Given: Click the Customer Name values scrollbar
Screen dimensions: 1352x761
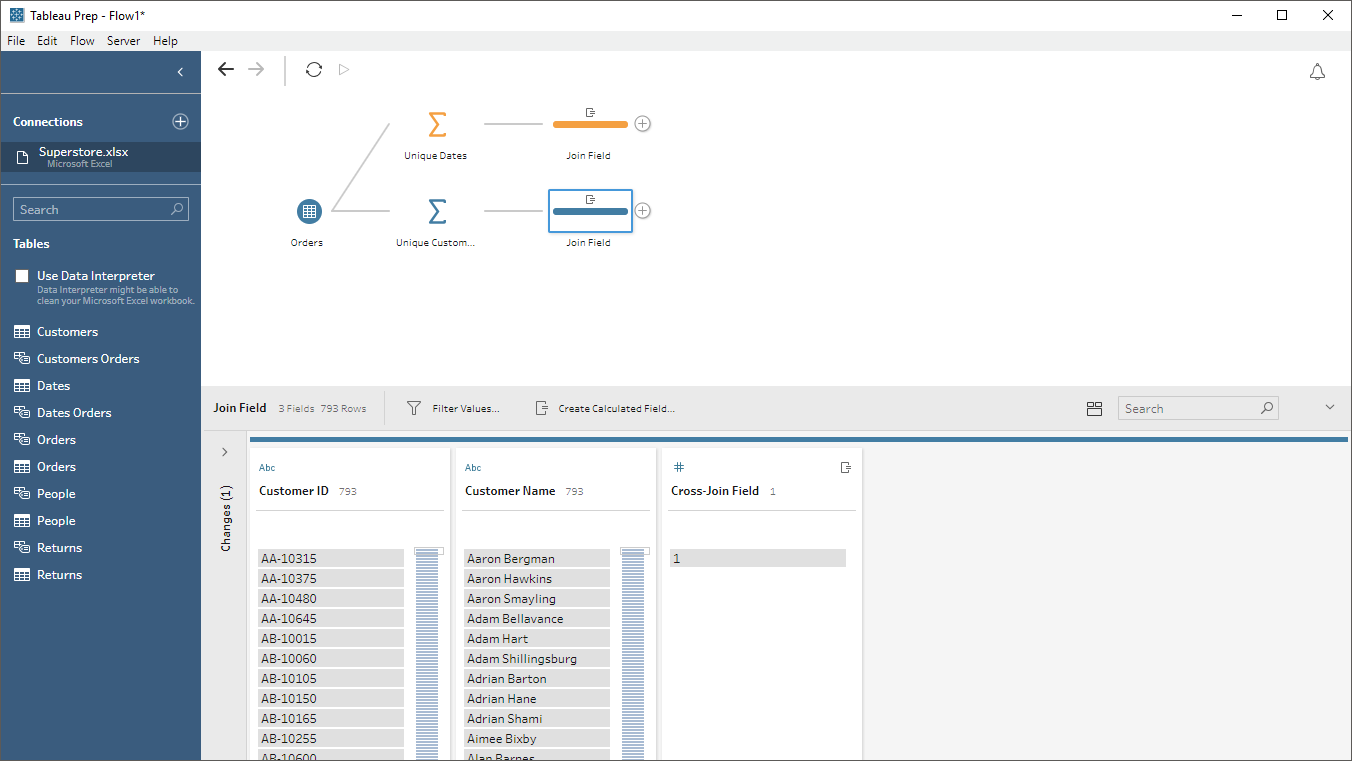Looking at the screenshot, I should (x=633, y=654).
